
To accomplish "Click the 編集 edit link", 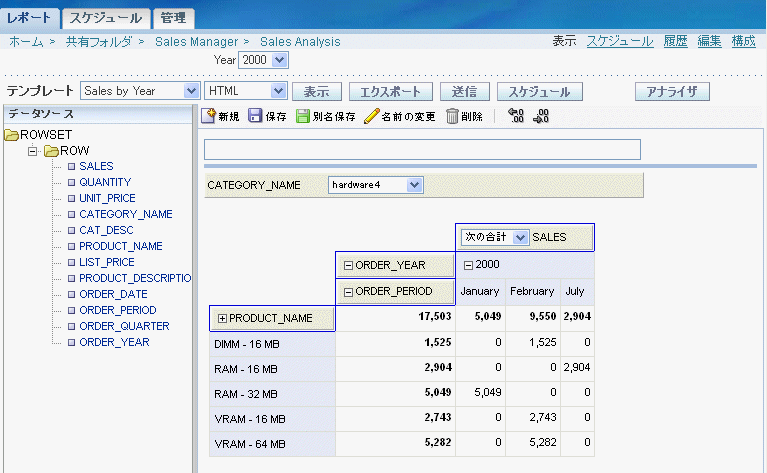I will point(709,41).
